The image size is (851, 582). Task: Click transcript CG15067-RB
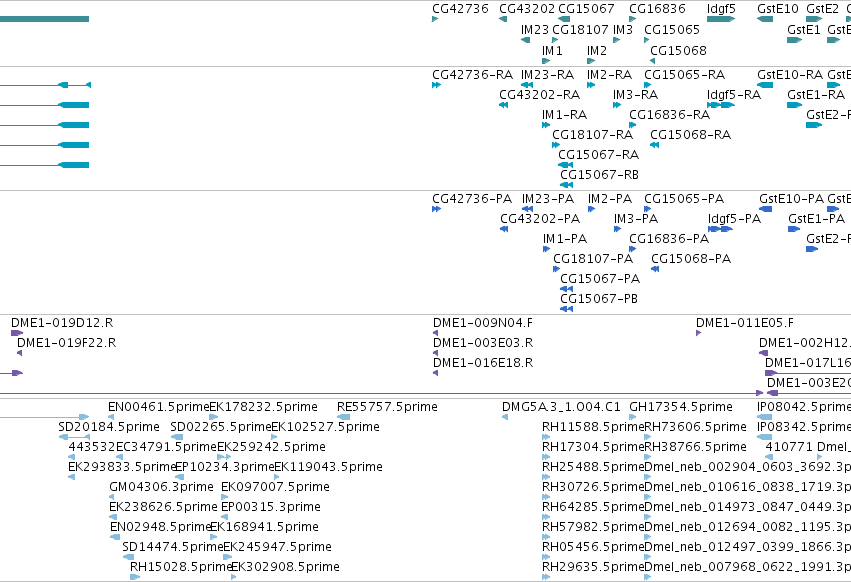[599, 175]
